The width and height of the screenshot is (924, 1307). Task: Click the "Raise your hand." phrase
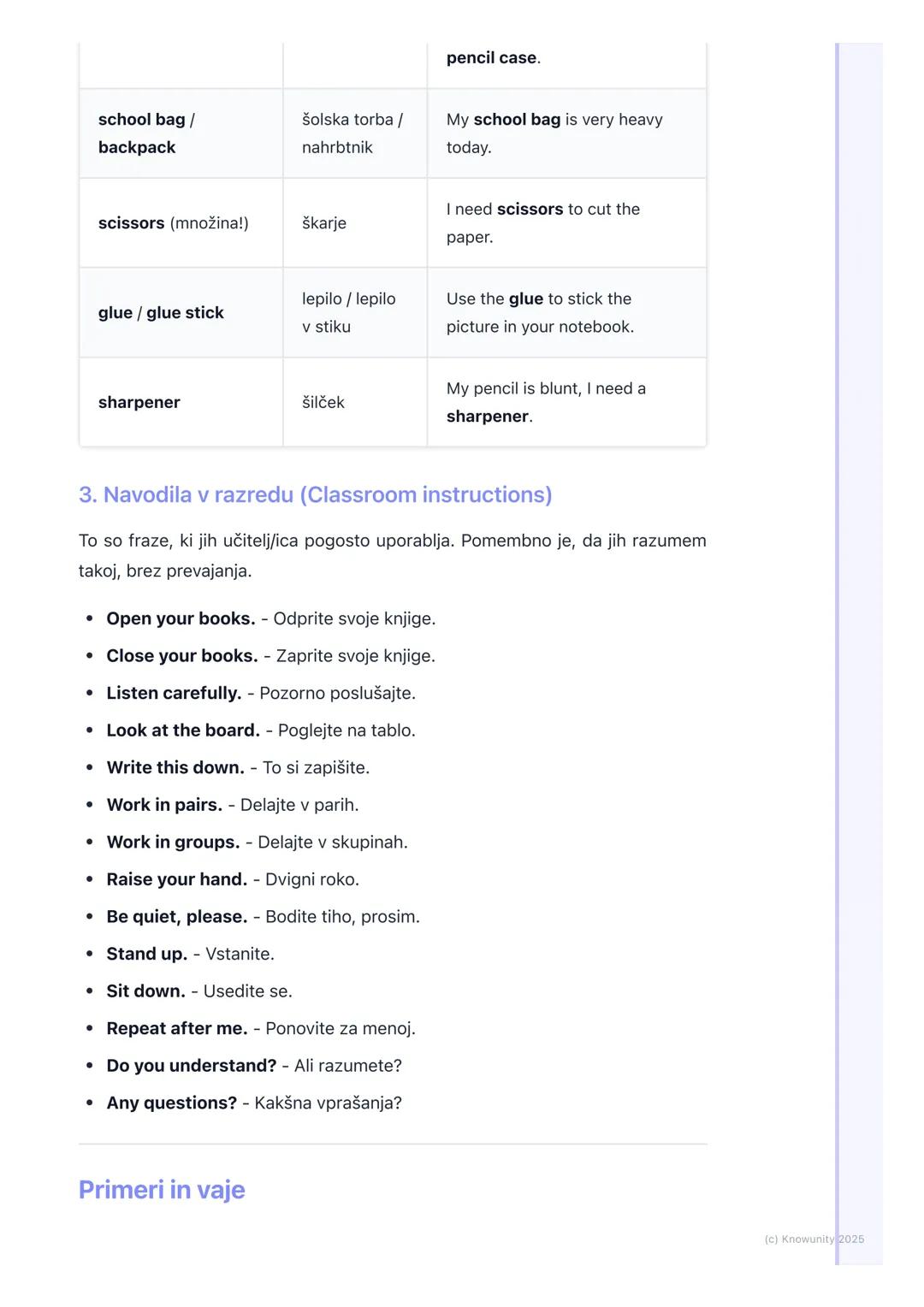tap(232, 879)
